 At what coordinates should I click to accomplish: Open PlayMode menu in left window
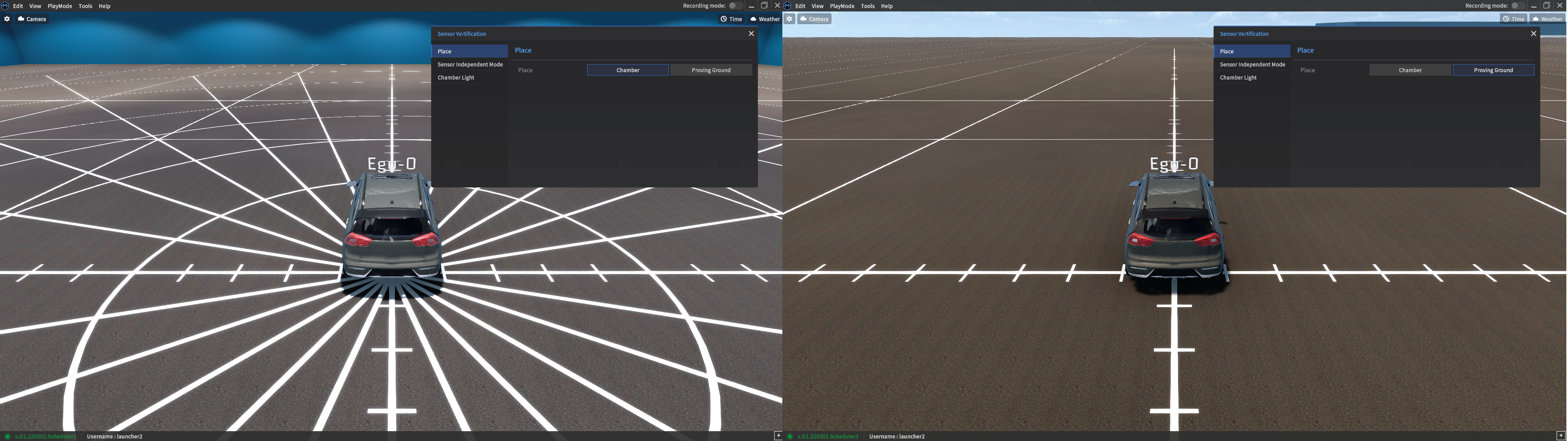click(x=60, y=6)
